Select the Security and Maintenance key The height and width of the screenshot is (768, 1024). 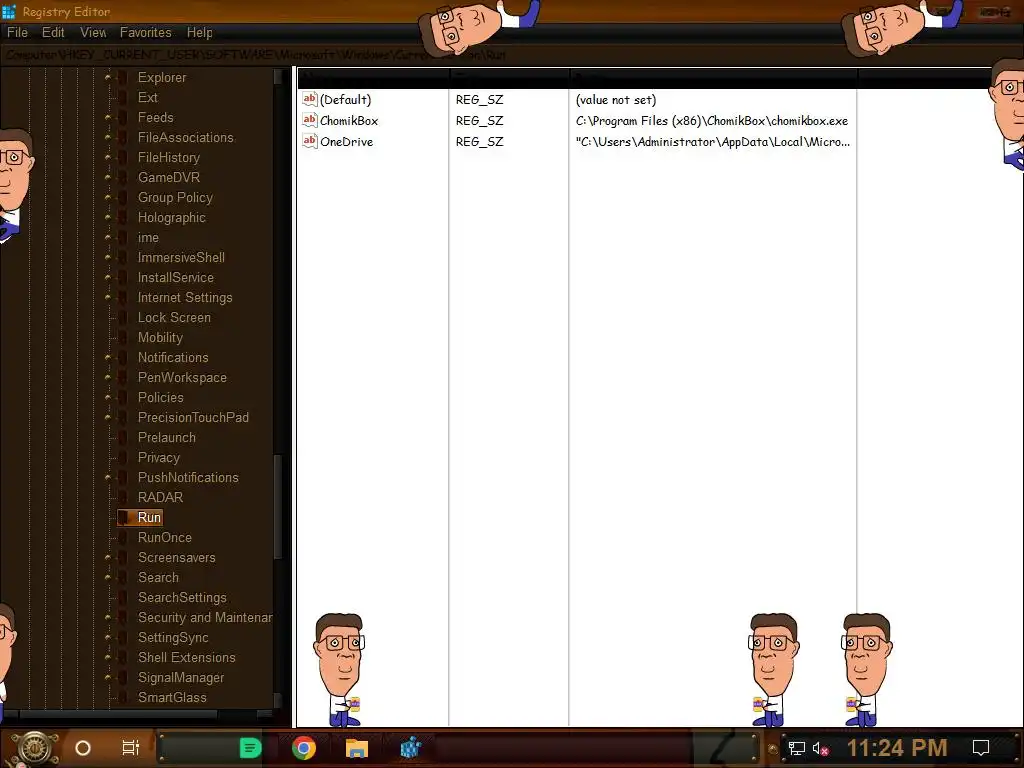tap(204, 617)
